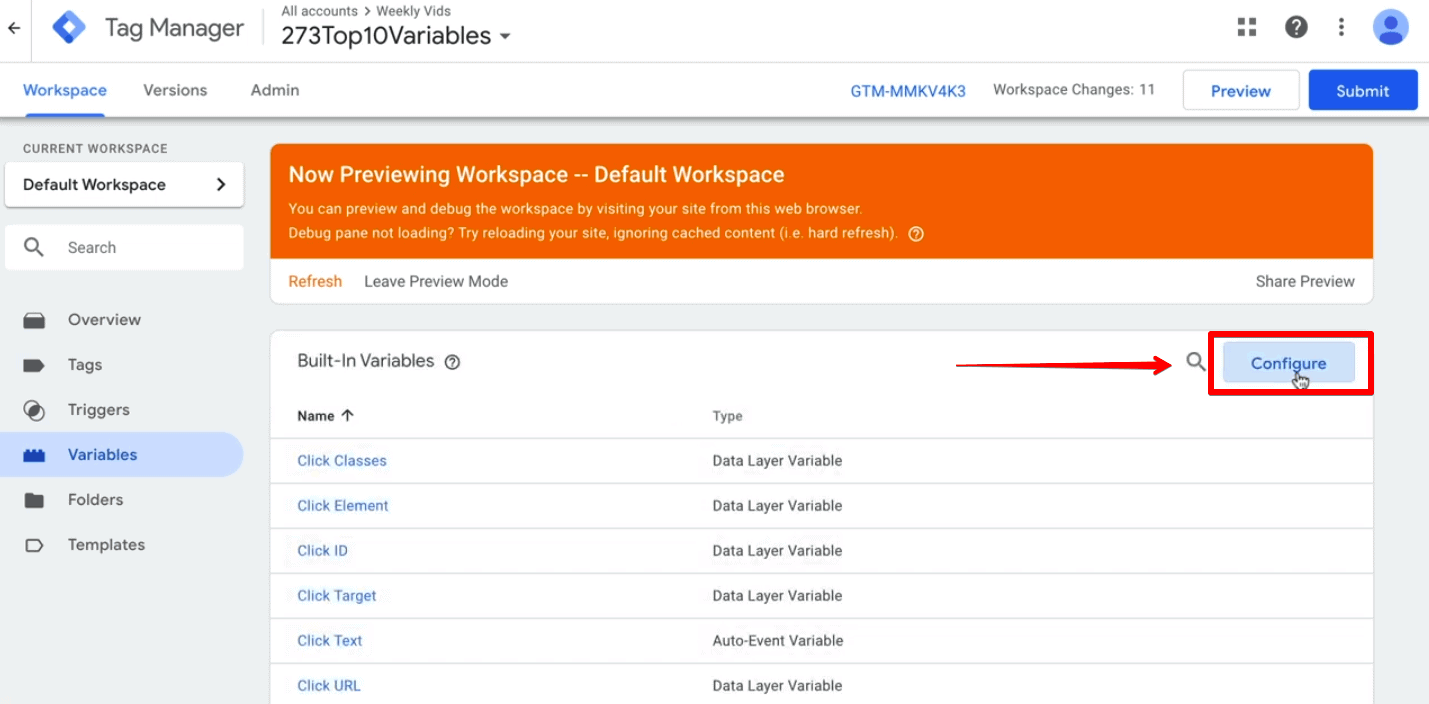This screenshot has height=704, width=1429.
Task: Submit the workspace changes
Action: coord(1362,90)
